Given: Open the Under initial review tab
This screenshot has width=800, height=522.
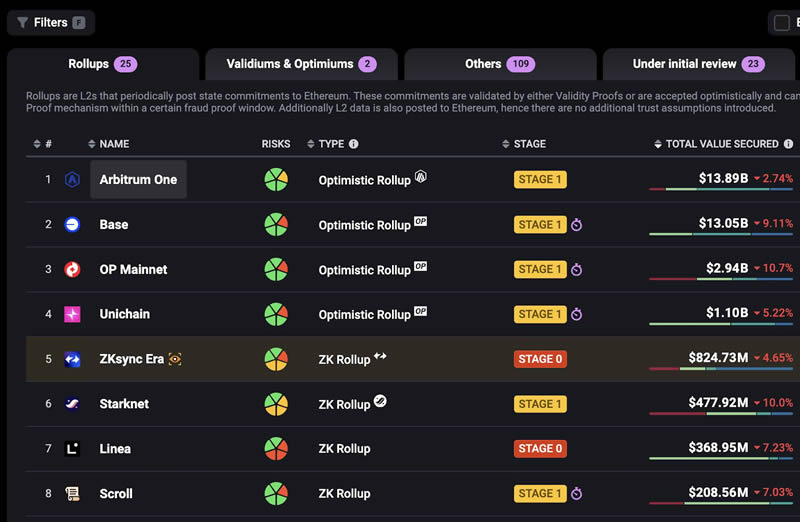Looking at the screenshot, I should tap(698, 64).
